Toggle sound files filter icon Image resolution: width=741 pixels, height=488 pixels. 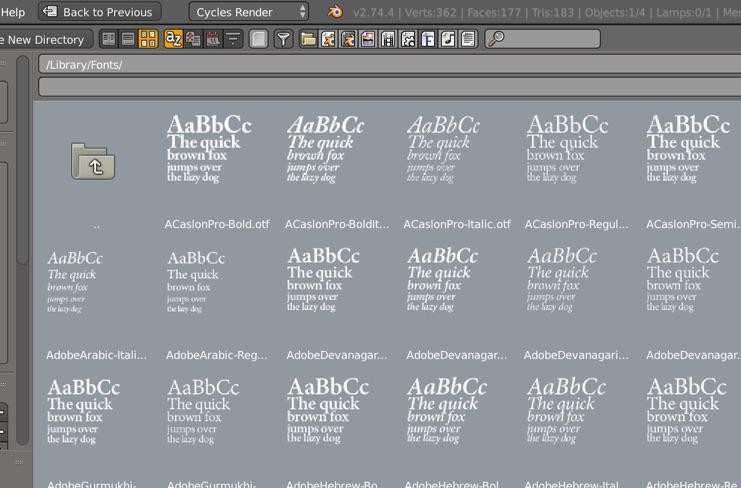(448, 39)
